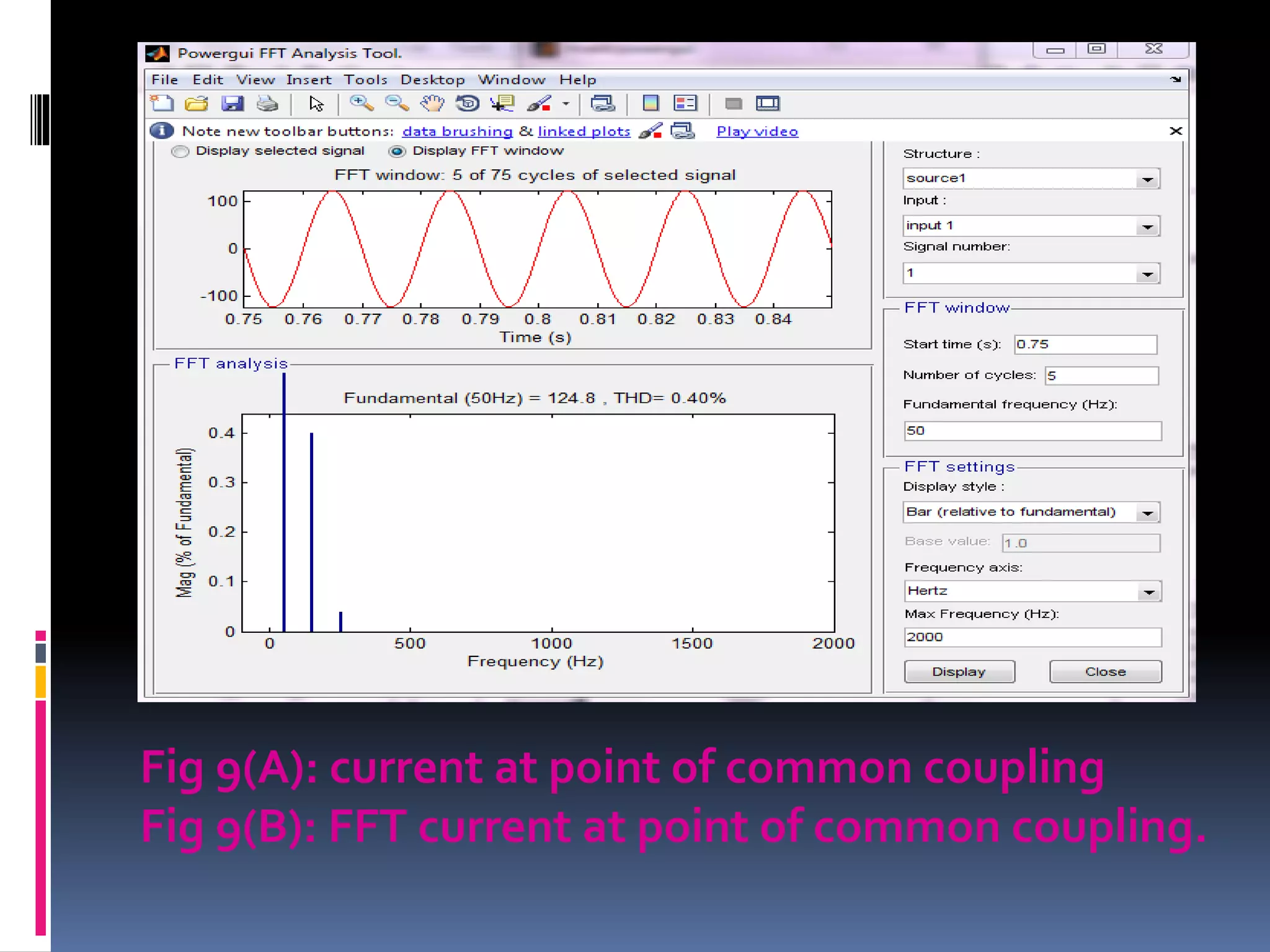Click the Fundamental frequency field showing 50
This screenshot has width=1270, height=952.
pyautogui.click(x=1032, y=431)
